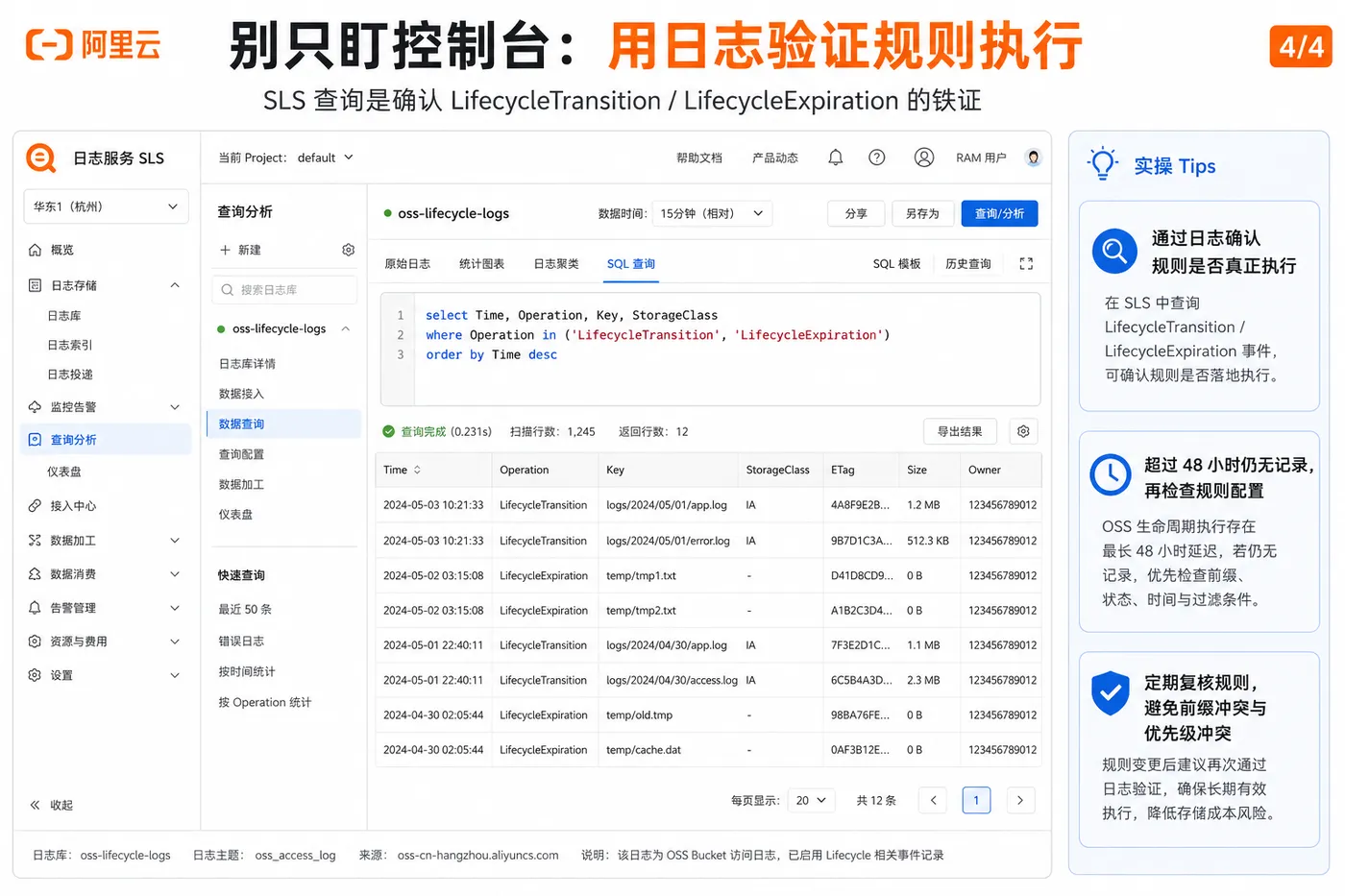The height and width of the screenshot is (896, 1345).
Task: Collapse the oss-lifecycle-logs tree chevron
Action: coord(346,328)
